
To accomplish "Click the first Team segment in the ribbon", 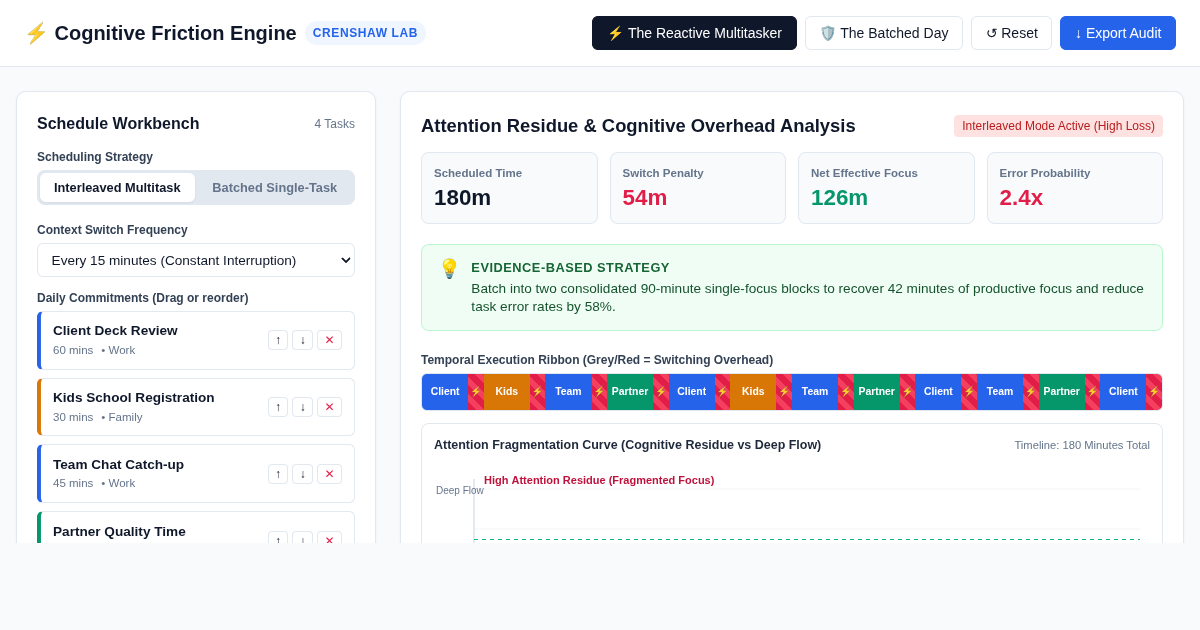I will (568, 392).
